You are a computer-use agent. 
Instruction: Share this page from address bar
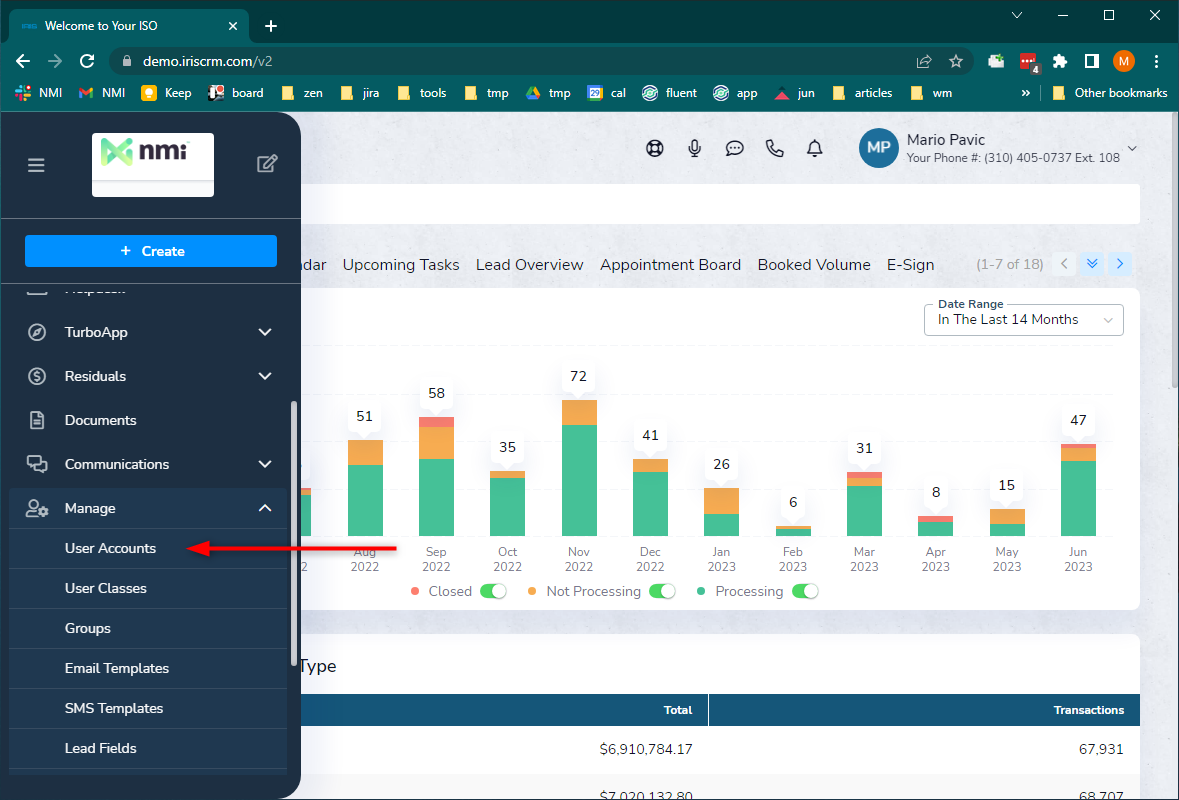pos(924,61)
